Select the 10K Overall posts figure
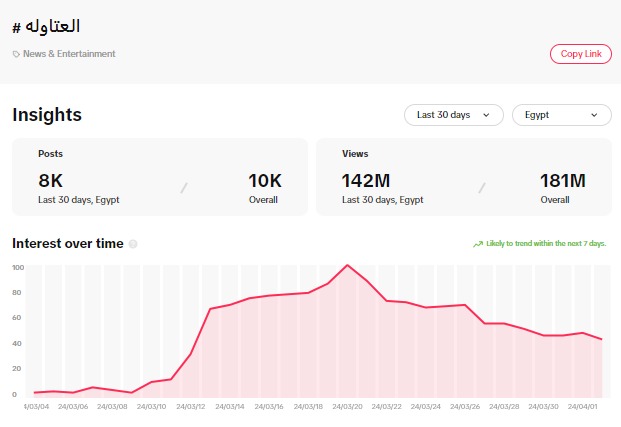This screenshot has height=427, width=621. [x=265, y=181]
